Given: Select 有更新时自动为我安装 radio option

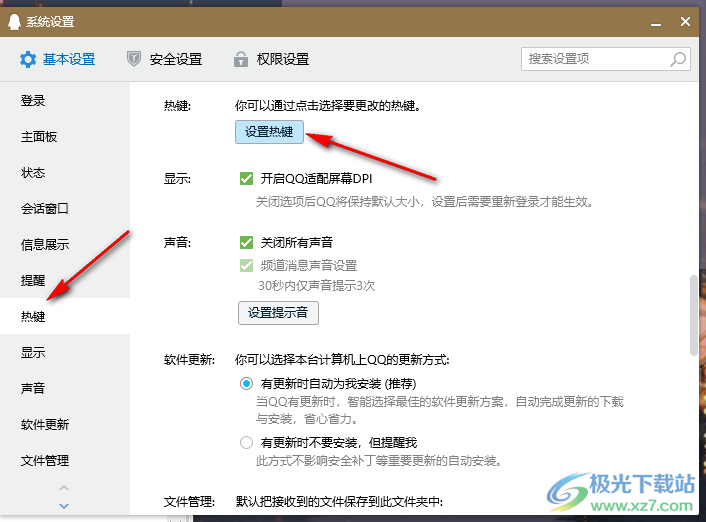Looking at the screenshot, I should coord(246,384).
